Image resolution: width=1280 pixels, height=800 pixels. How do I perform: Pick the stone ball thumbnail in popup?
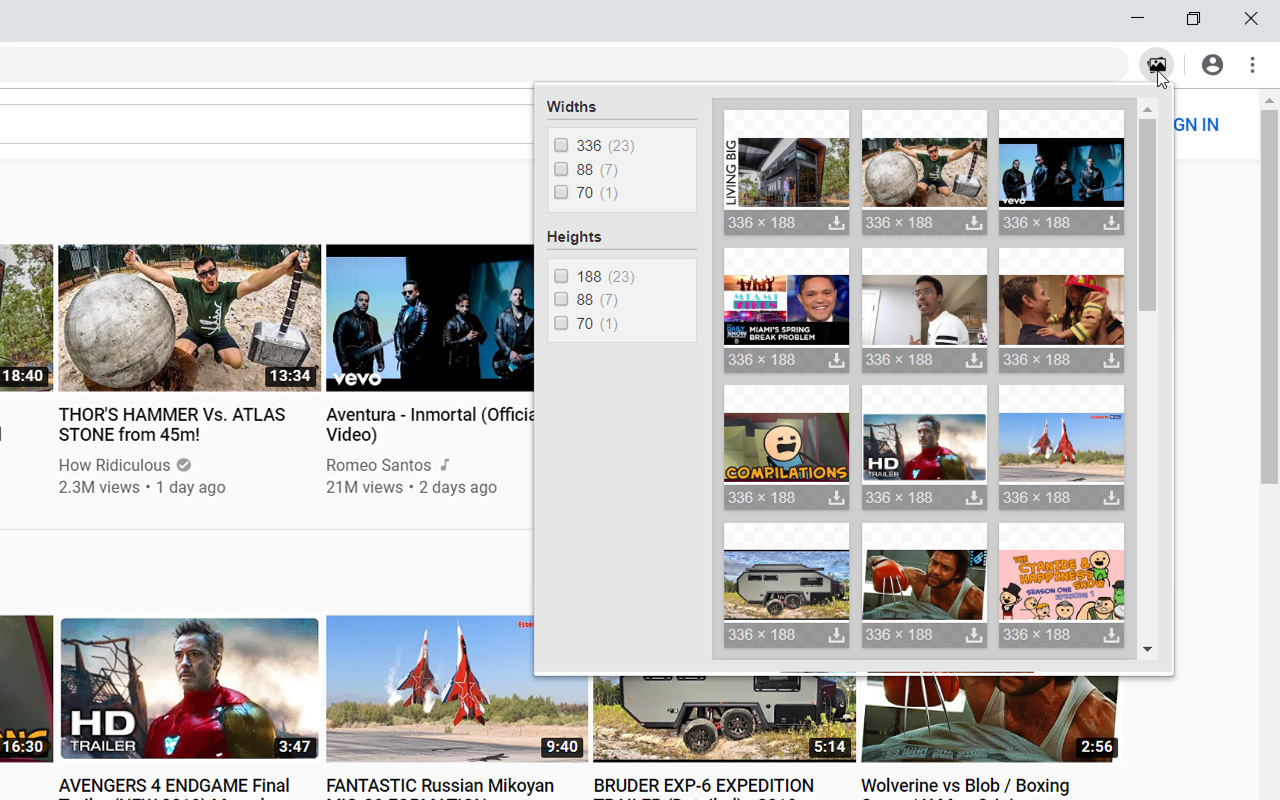pos(924,172)
